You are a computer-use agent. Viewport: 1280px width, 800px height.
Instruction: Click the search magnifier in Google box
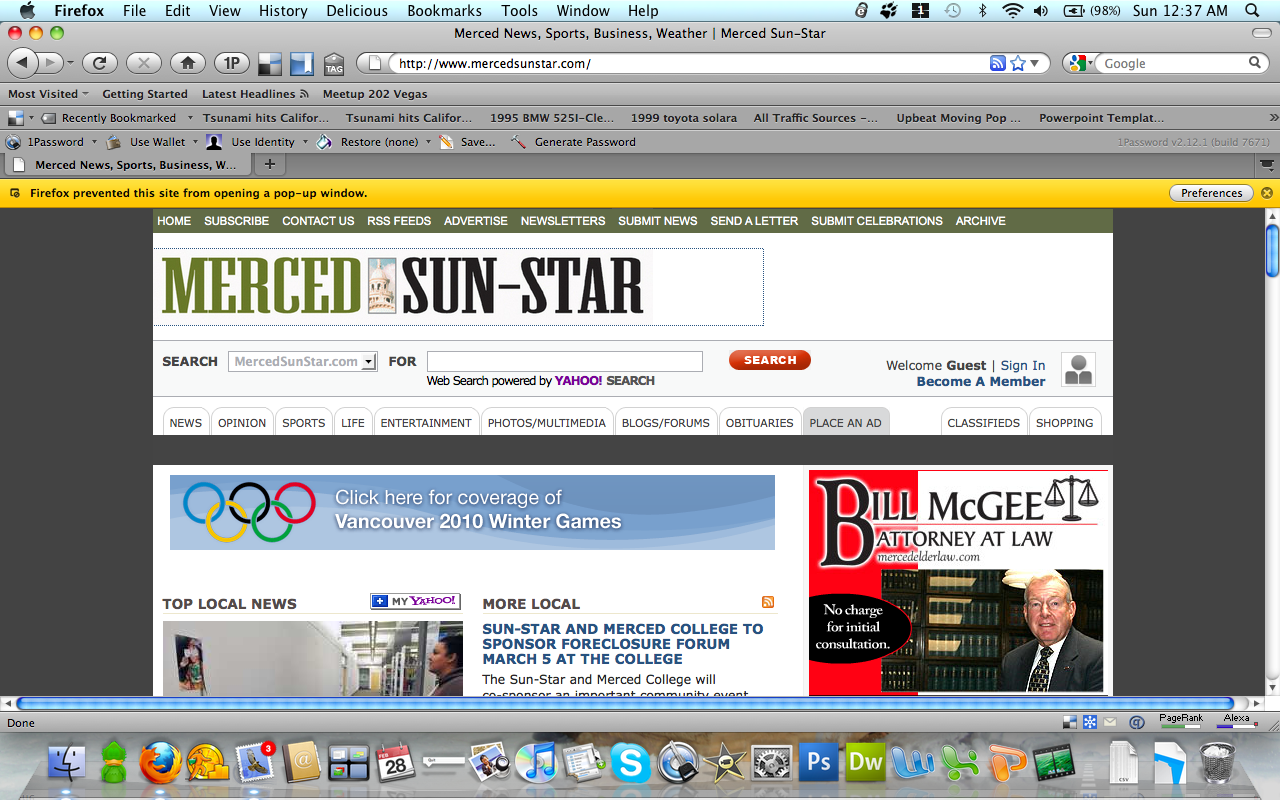[x=1255, y=63]
